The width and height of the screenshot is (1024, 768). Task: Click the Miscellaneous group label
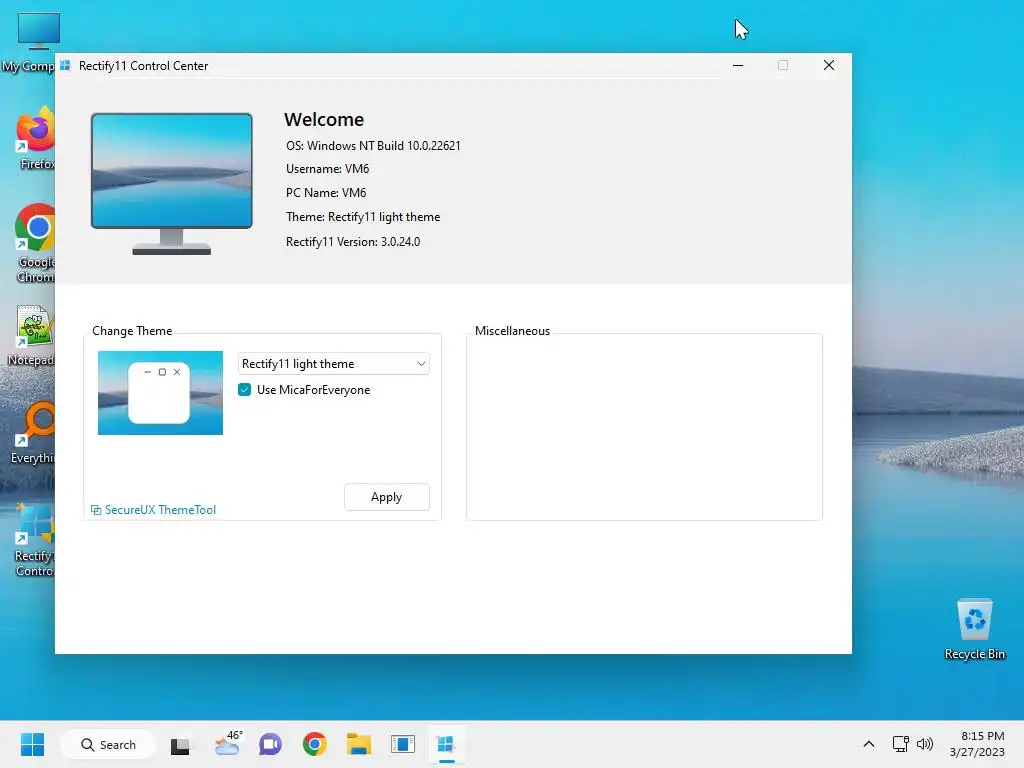[x=512, y=331]
